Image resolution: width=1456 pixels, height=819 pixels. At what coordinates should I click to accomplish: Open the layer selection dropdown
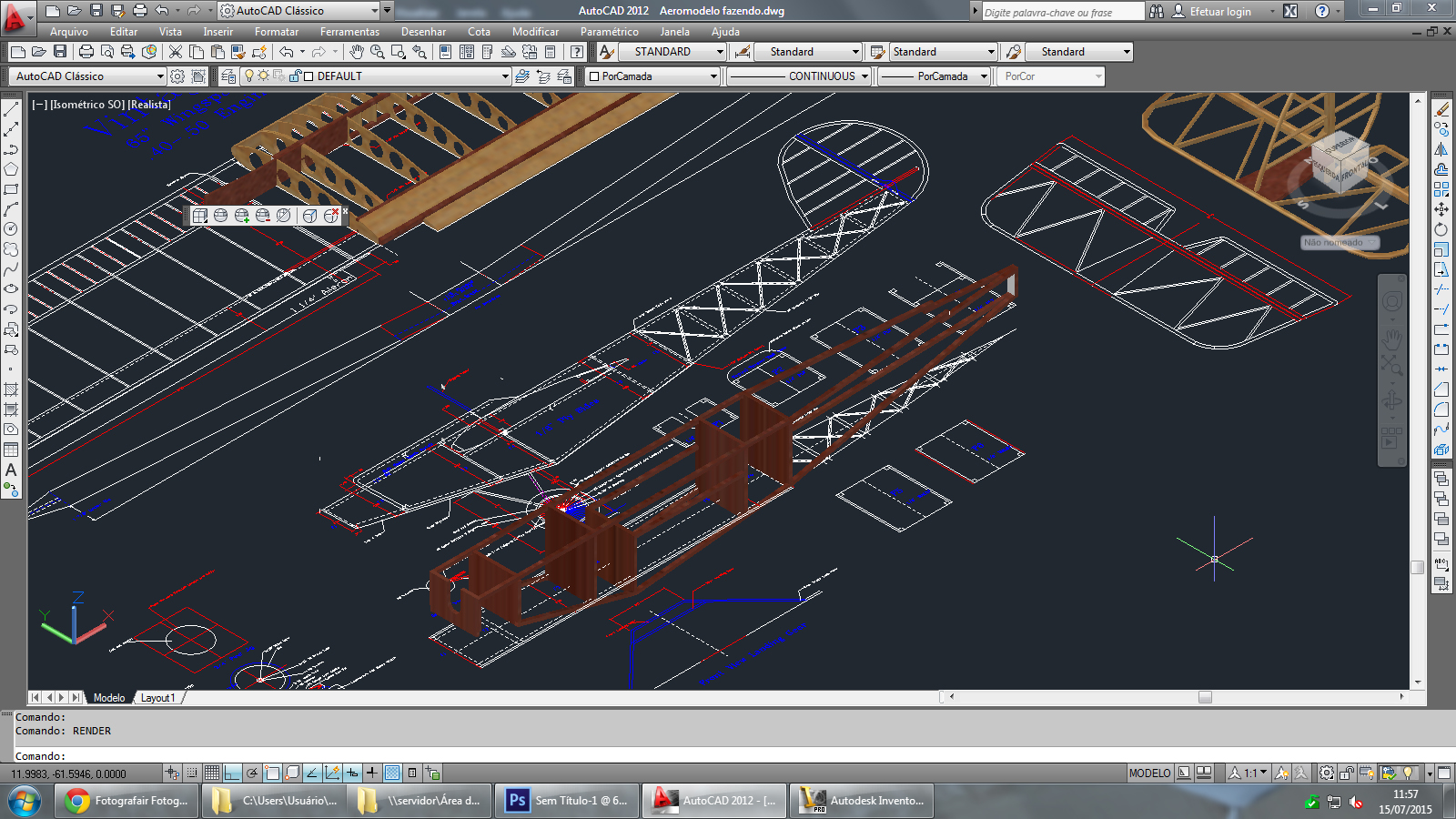(x=507, y=76)
